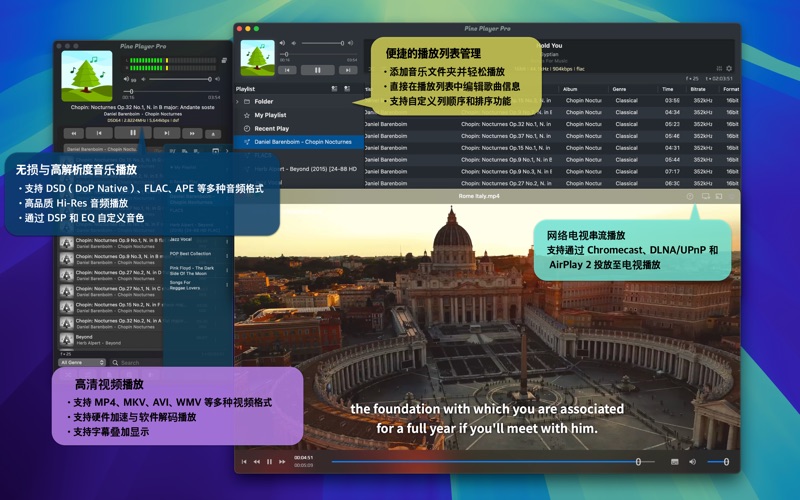Viewport: 800px width, 500px height.
Task: Select Chopin Nocturnes Op.37 No.1 row
Action: pyautogui.click(x=552, y=136)
